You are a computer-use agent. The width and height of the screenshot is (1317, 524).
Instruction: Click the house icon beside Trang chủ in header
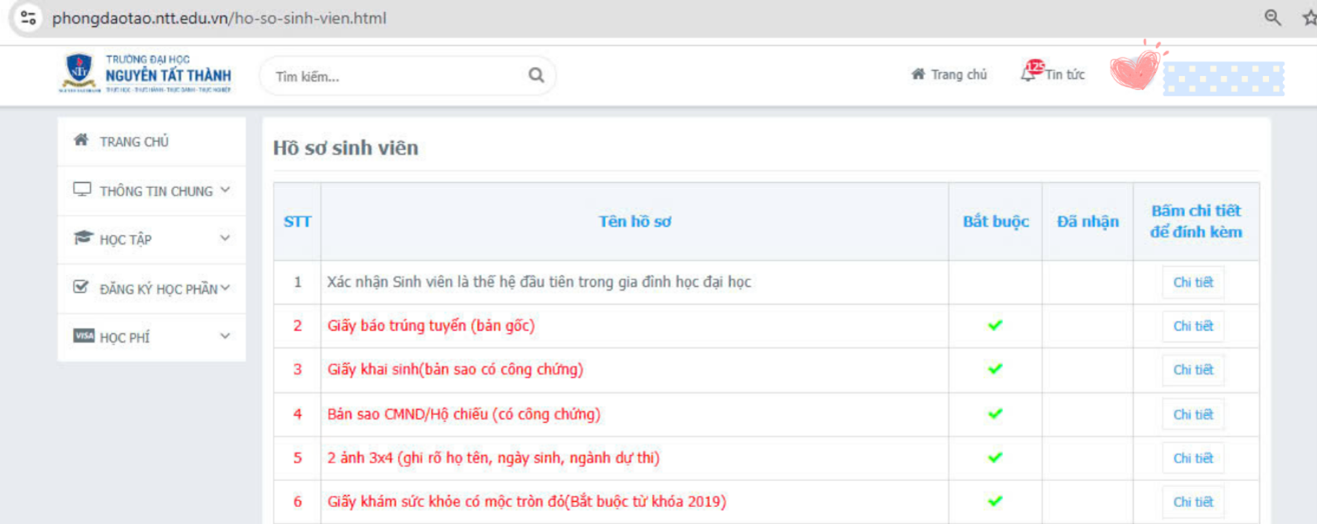click(917, 74)
